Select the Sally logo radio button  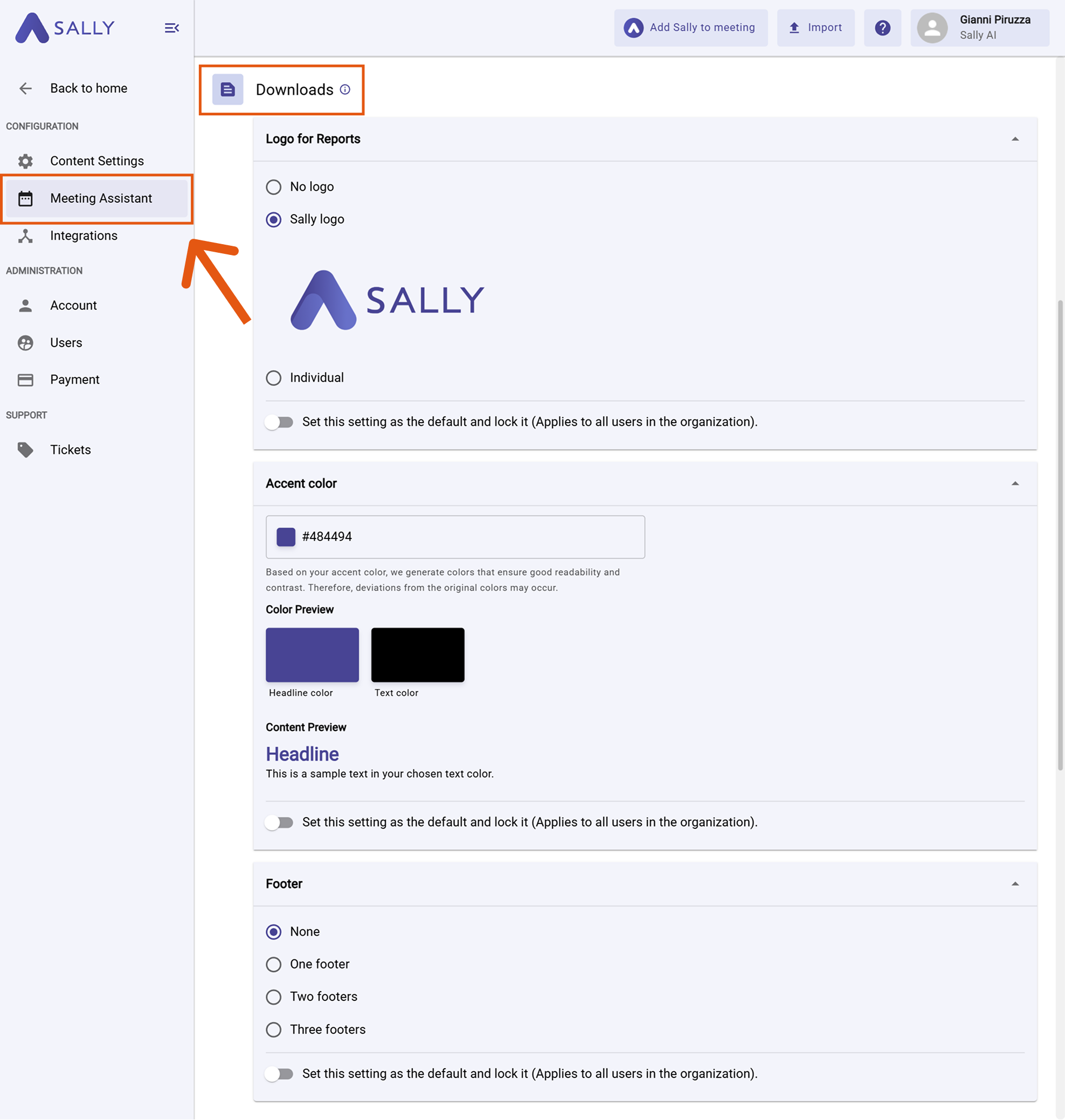tap(274, 220)
